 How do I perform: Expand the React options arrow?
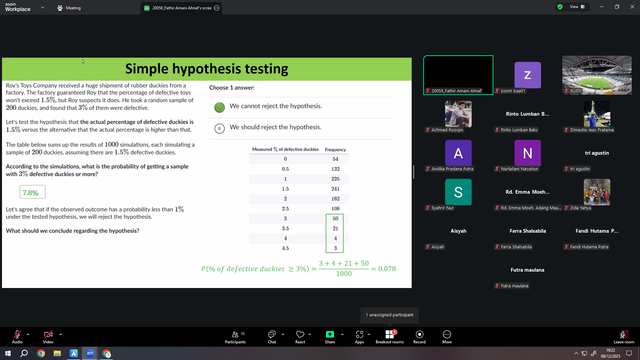pos(310,334)
